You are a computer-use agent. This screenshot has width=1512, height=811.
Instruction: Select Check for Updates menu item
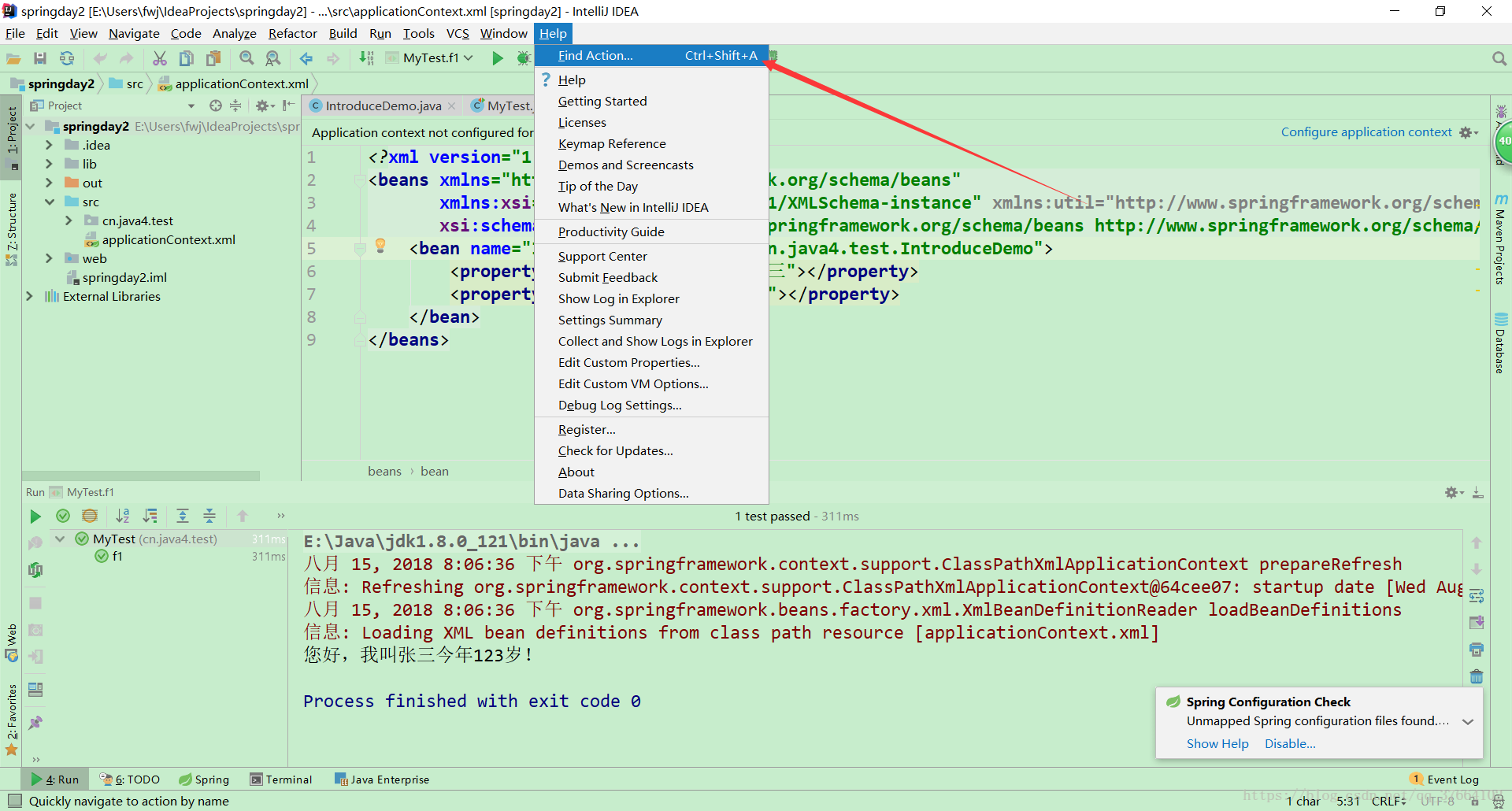(651, 451)
